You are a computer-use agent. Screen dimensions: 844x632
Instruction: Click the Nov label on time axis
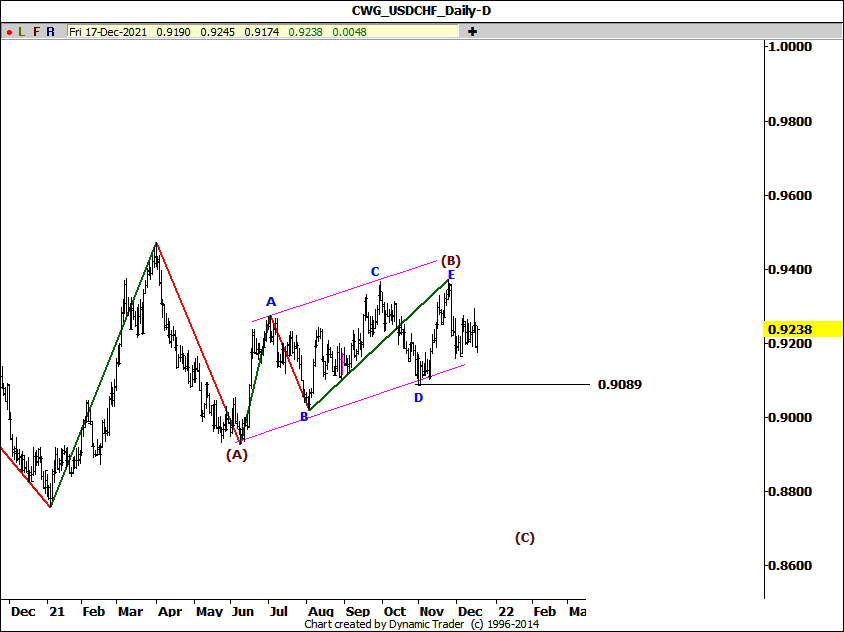coord(432,612)
